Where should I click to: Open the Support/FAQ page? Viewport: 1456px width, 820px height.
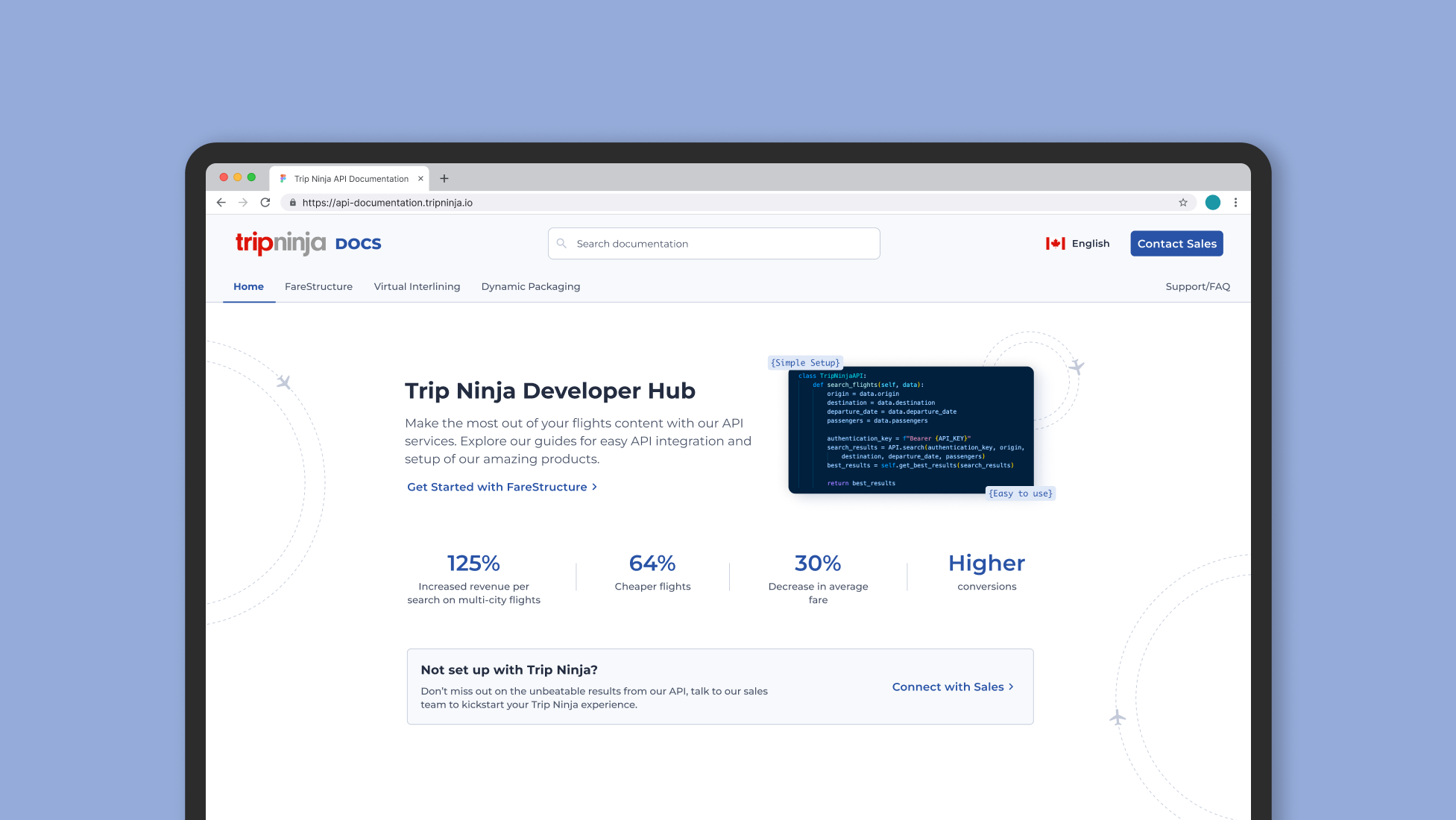click(1197, 287)
